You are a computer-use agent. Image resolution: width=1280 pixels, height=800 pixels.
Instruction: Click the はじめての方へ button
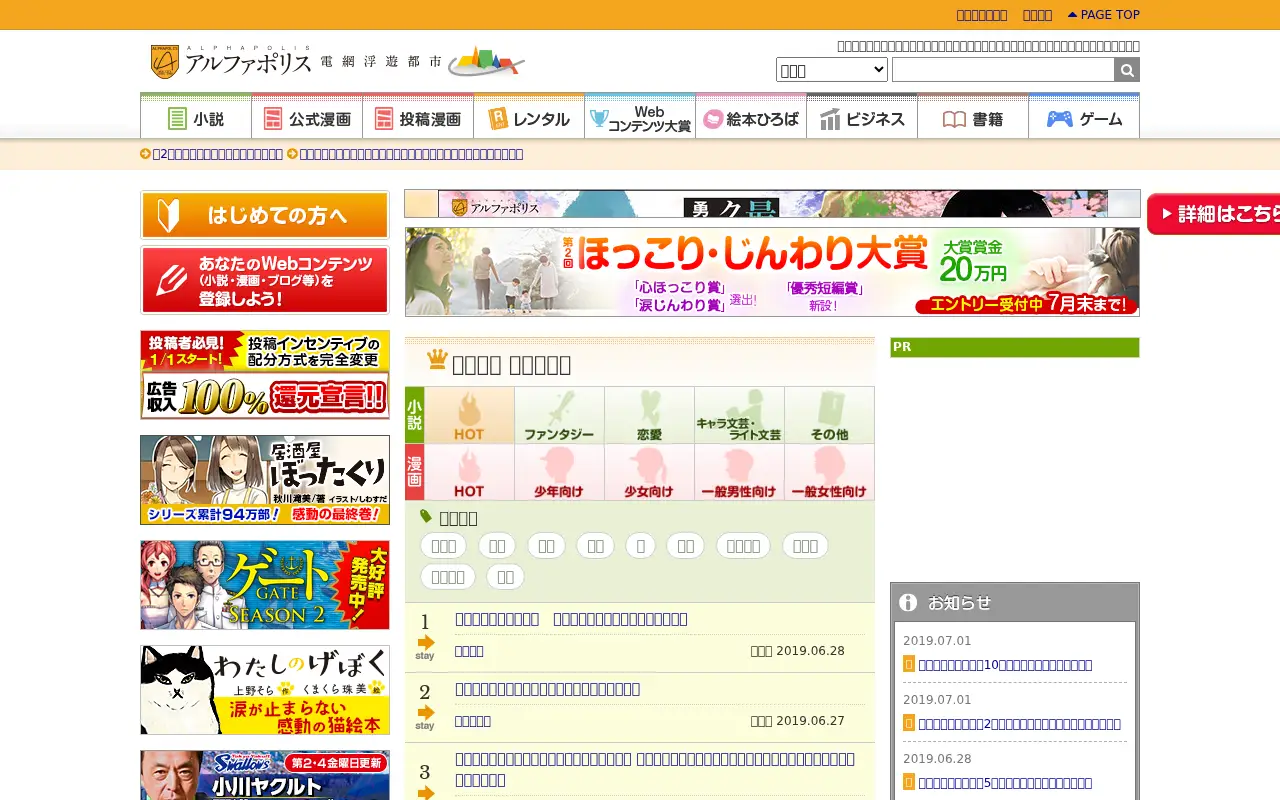tap(265, 215)
